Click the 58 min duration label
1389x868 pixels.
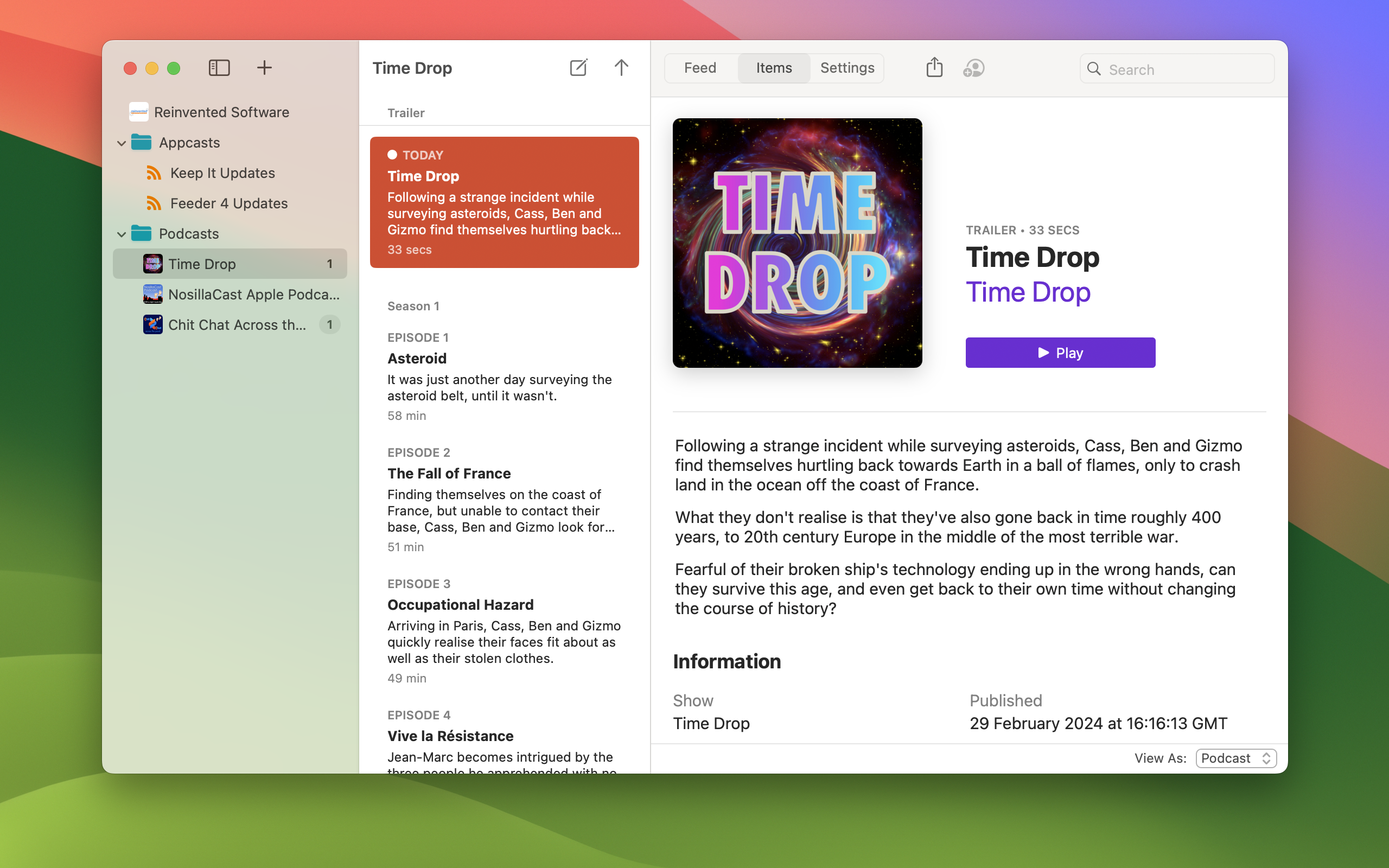[x=406, y=416]
